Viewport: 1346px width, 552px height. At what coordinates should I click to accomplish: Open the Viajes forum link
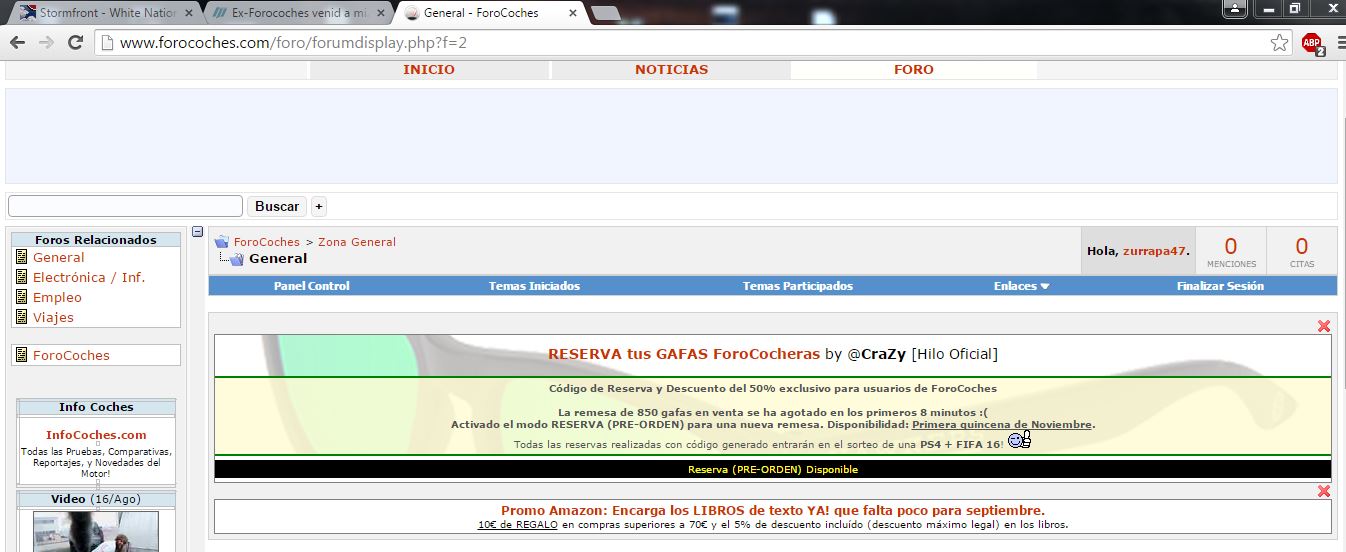53,317
